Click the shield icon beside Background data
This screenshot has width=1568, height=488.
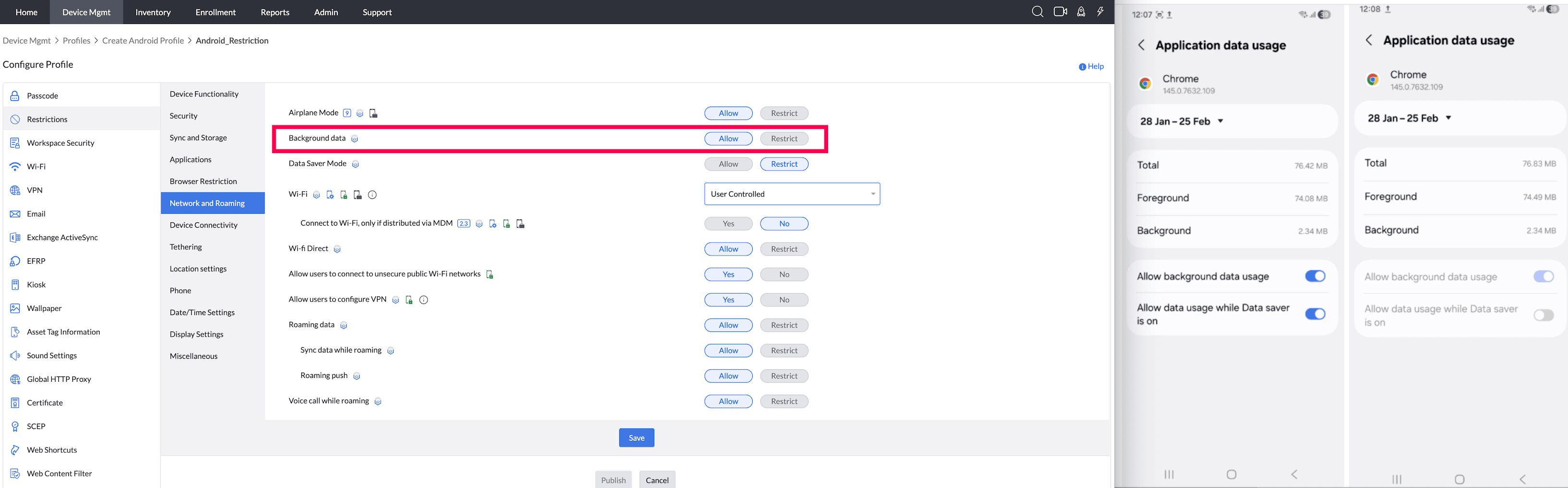[x=354, y=139]
